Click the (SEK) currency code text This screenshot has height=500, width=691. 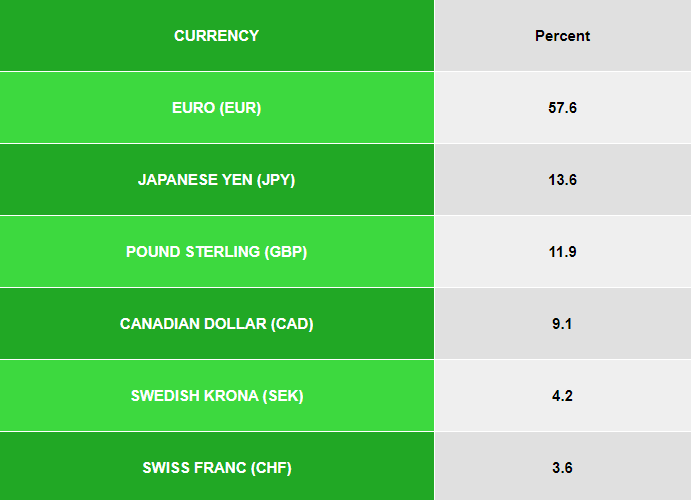click(283, 396)
